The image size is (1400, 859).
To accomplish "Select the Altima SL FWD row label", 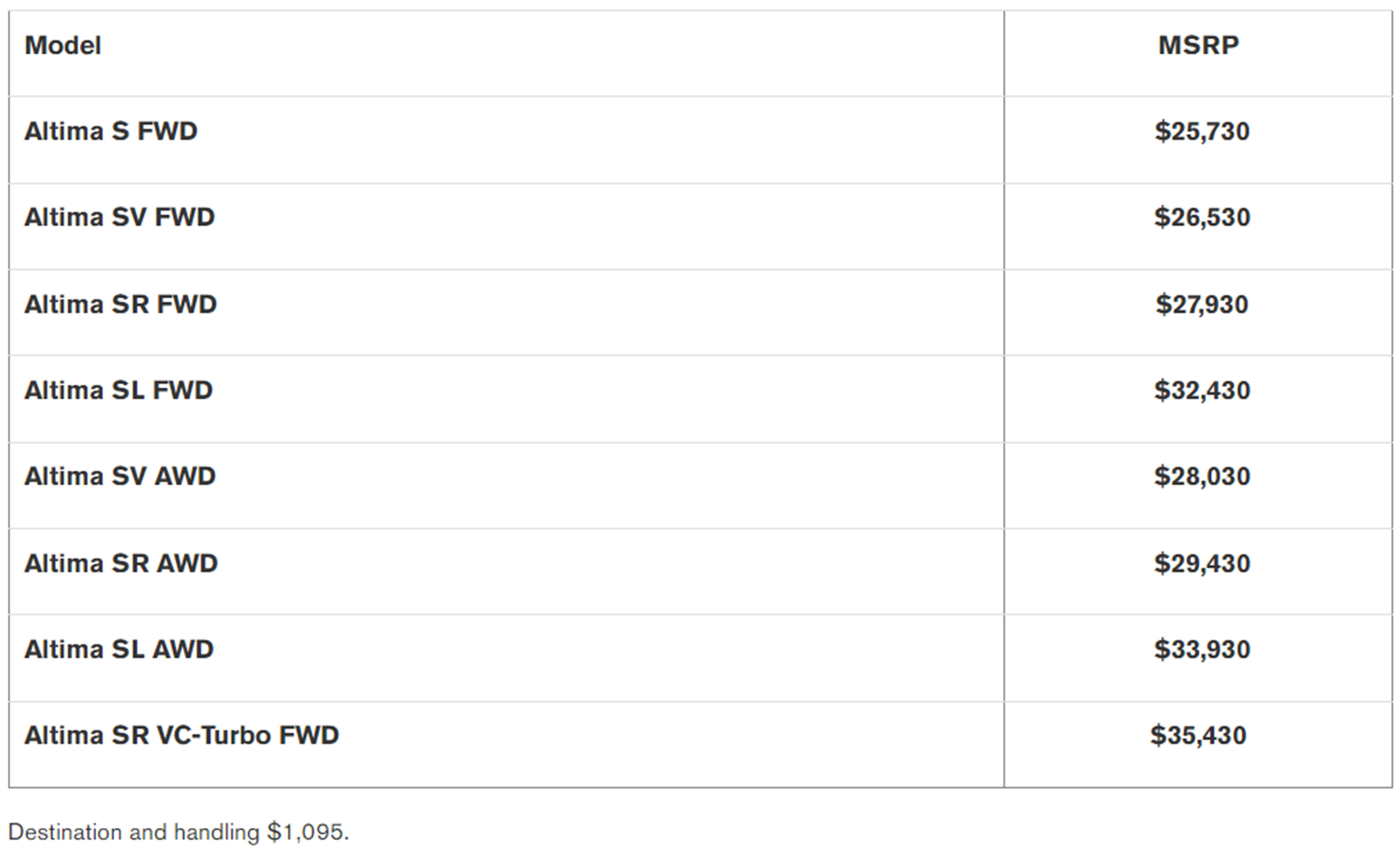I will [118, 390].
